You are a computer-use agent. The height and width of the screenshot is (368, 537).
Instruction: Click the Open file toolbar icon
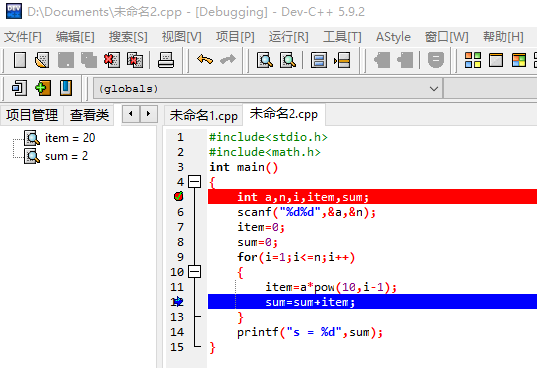coord(42,61)
